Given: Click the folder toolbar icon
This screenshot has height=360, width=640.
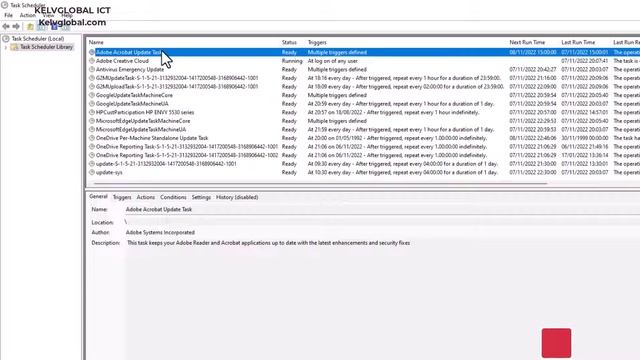Looking at the screenshot, I should [30, 27].
